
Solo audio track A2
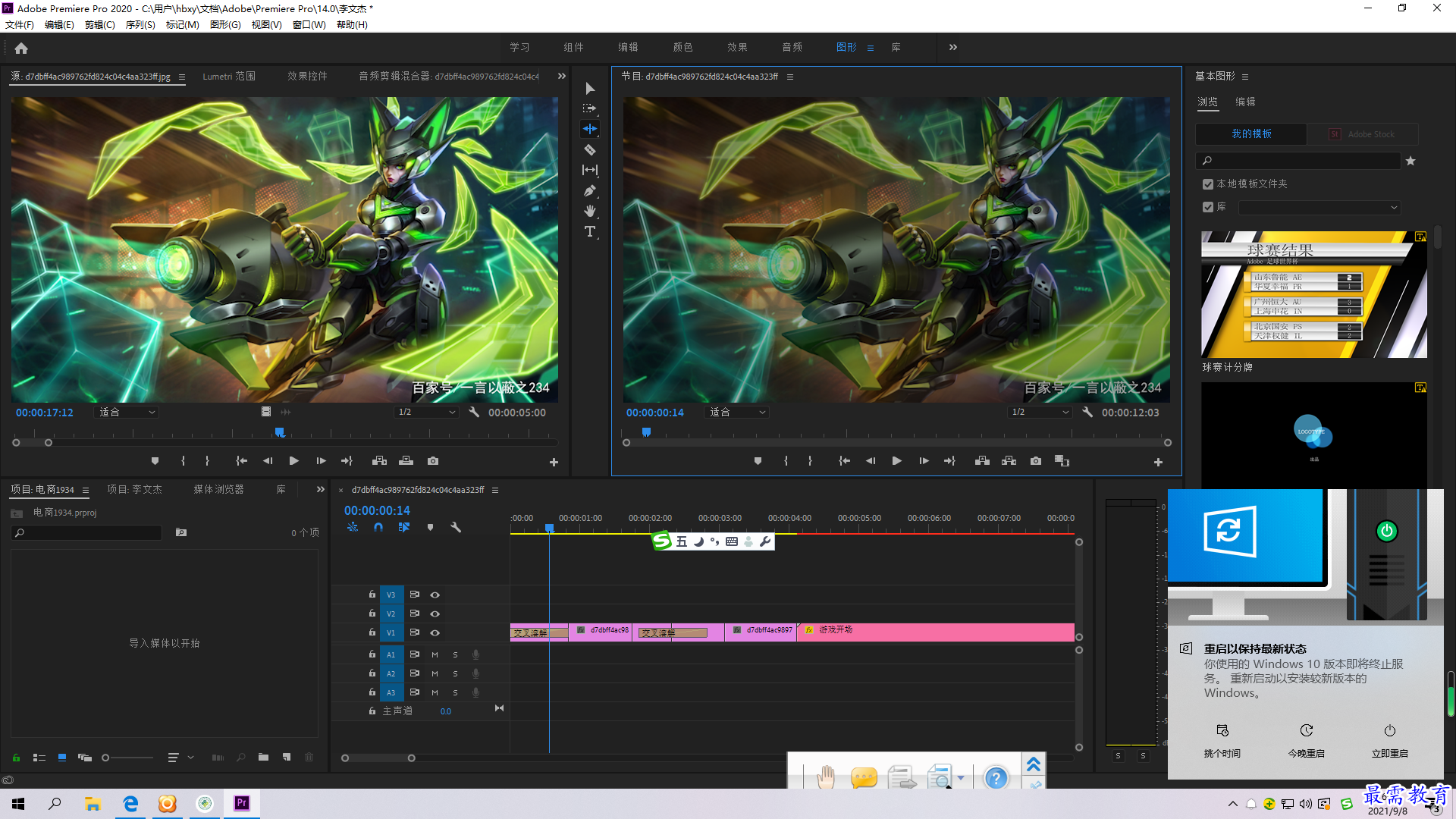click(x=455, y=673)
